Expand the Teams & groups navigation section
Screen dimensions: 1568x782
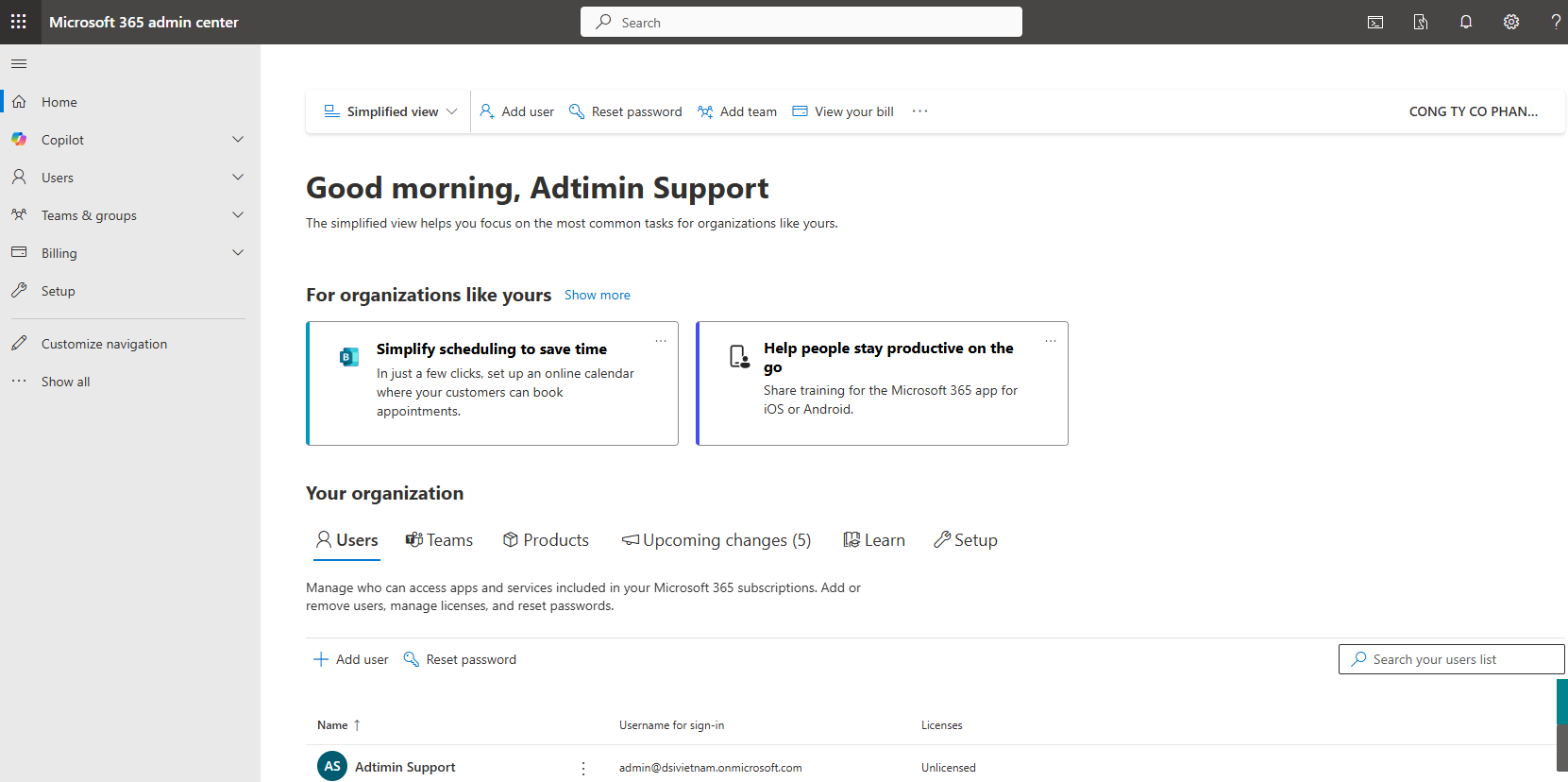tap(238, 214)
